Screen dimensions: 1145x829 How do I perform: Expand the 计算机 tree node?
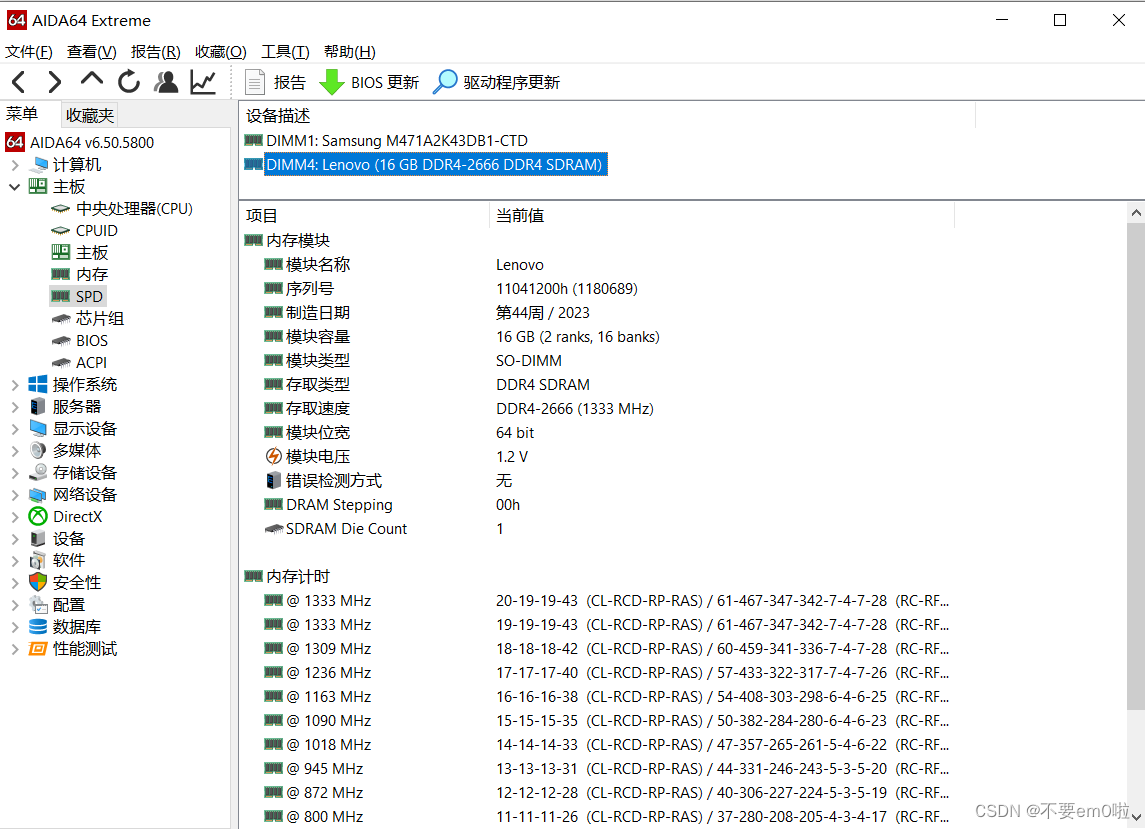(15, 165)
